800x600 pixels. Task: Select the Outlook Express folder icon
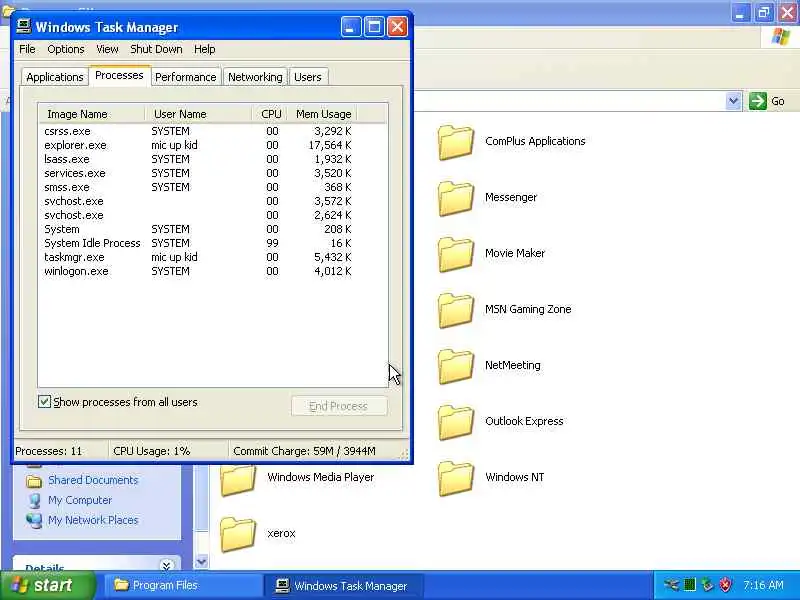(x=456, y=422)
